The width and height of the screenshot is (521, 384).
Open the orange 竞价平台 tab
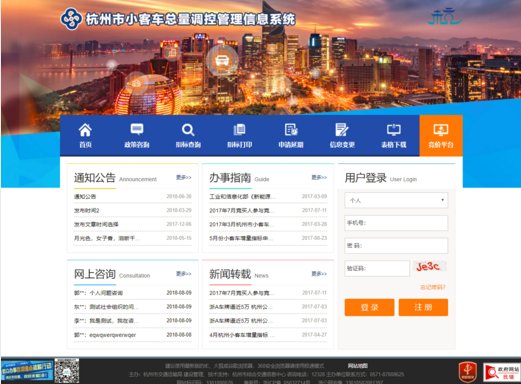pyautogui.click(x=441, y=135)
